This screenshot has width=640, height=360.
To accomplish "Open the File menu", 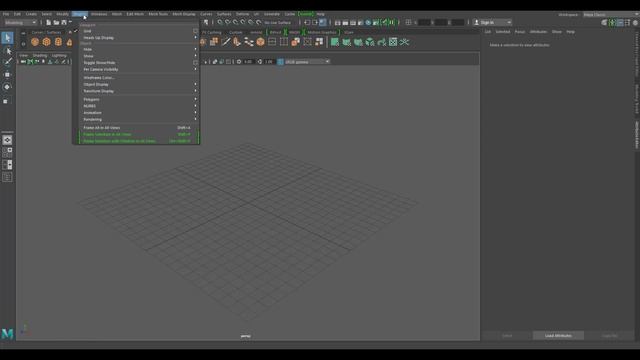I will [6, 14].
